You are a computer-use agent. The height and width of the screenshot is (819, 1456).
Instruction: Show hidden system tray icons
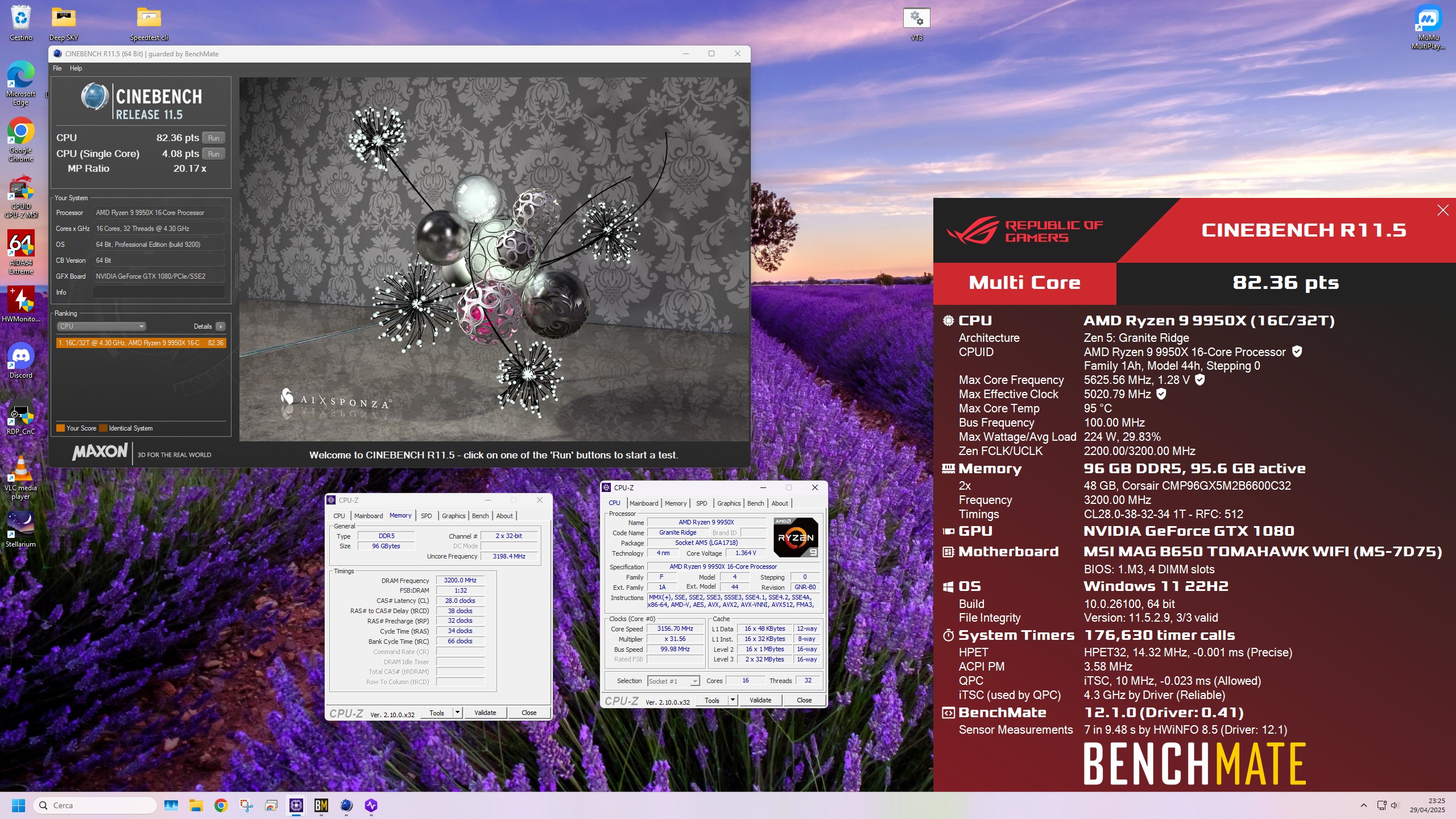[x=1363, y=805]
